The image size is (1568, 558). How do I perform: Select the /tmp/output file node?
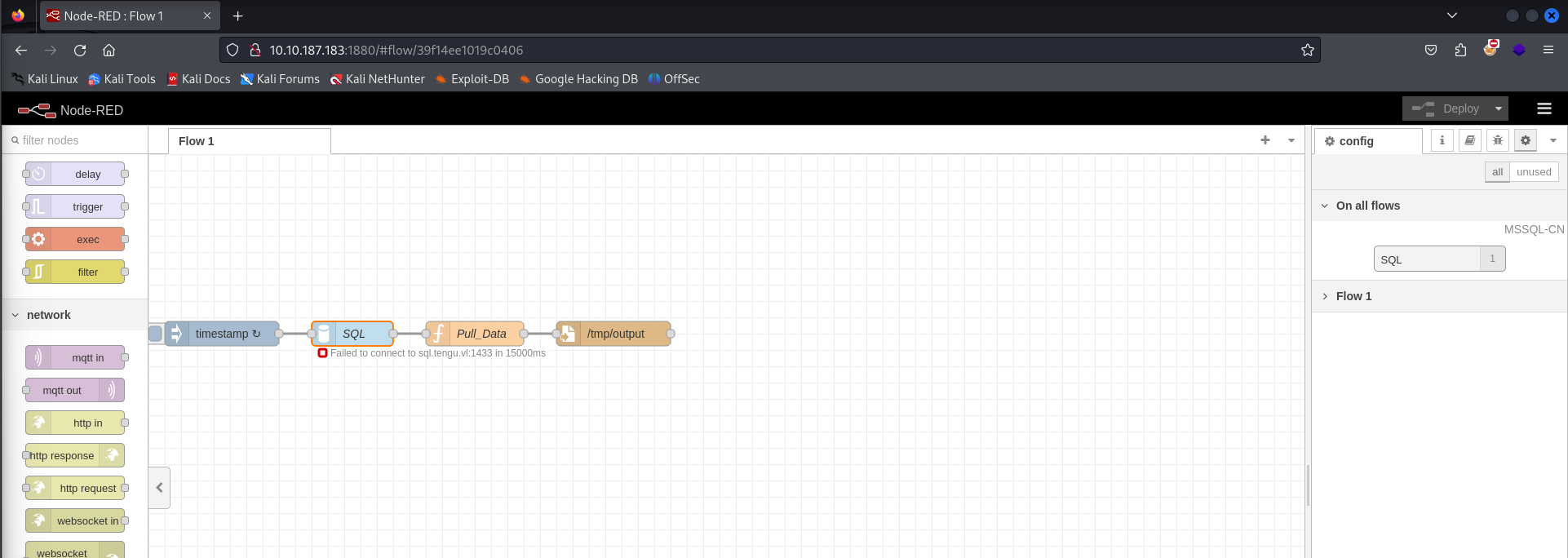click(613, 334)
